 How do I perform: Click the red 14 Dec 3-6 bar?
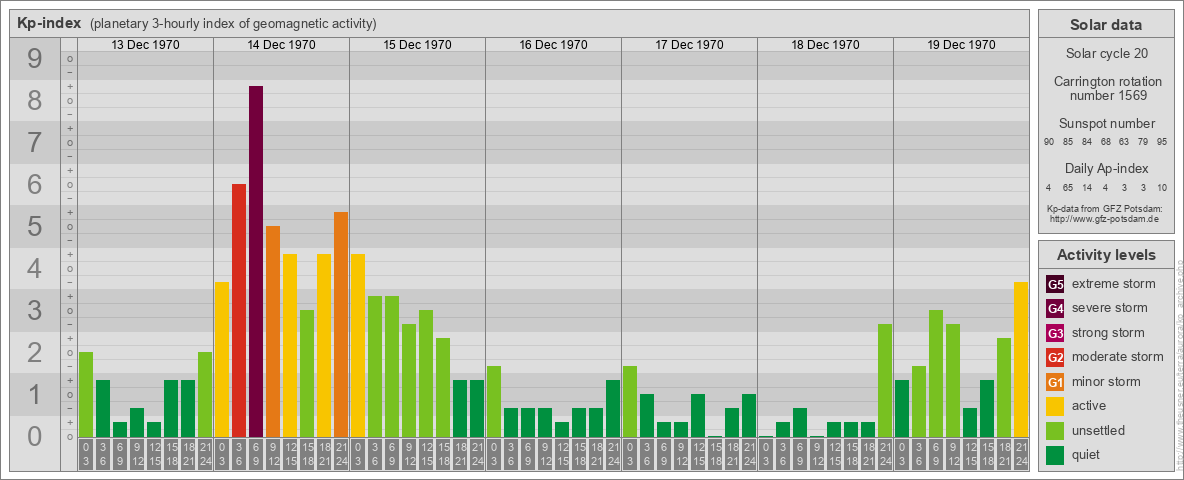(239, 310)
